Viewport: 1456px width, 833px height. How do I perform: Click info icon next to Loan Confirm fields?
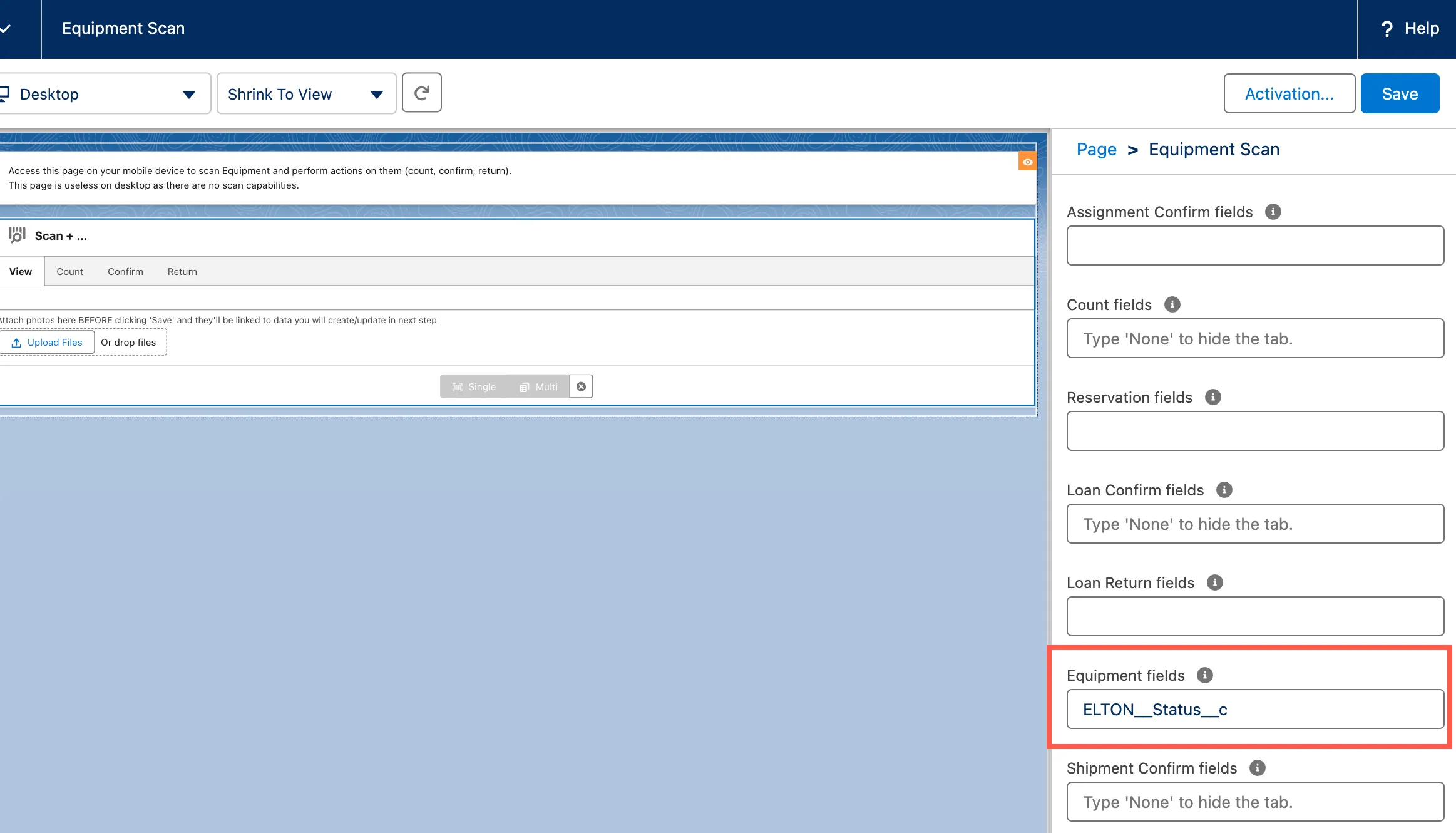[1224, 490]
